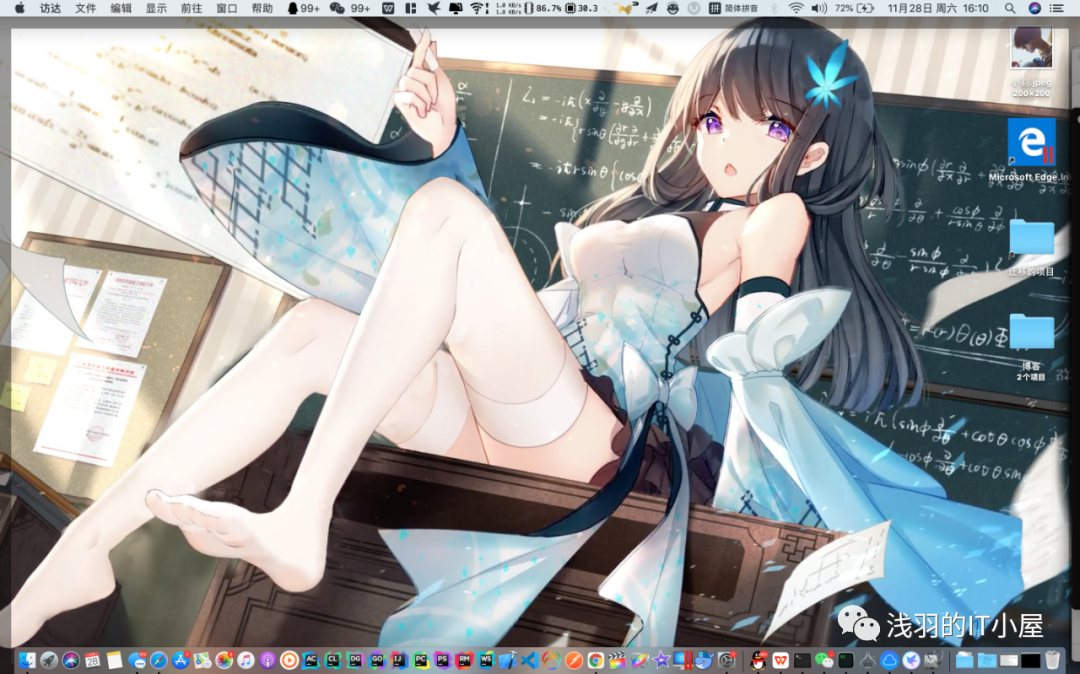The height and width of the screenshot is (674, 1080).
Task: Click CPU 30.3 indicator in menu bar
Action: 581,8
